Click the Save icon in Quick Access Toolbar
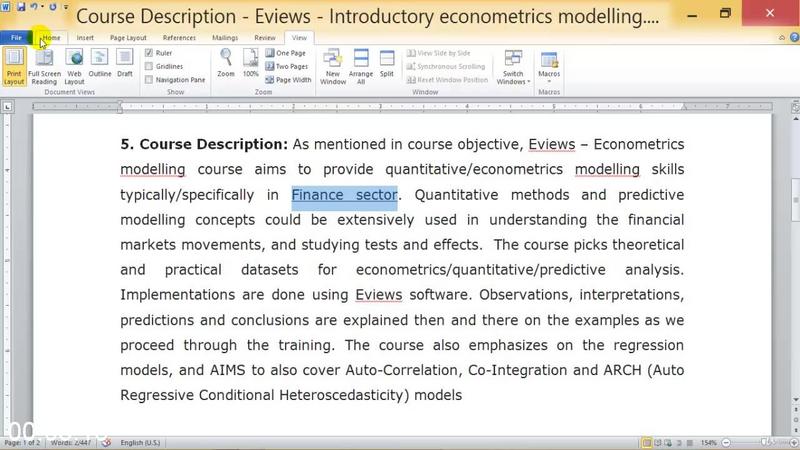This screenshot has height=450, width=800. 21,7
